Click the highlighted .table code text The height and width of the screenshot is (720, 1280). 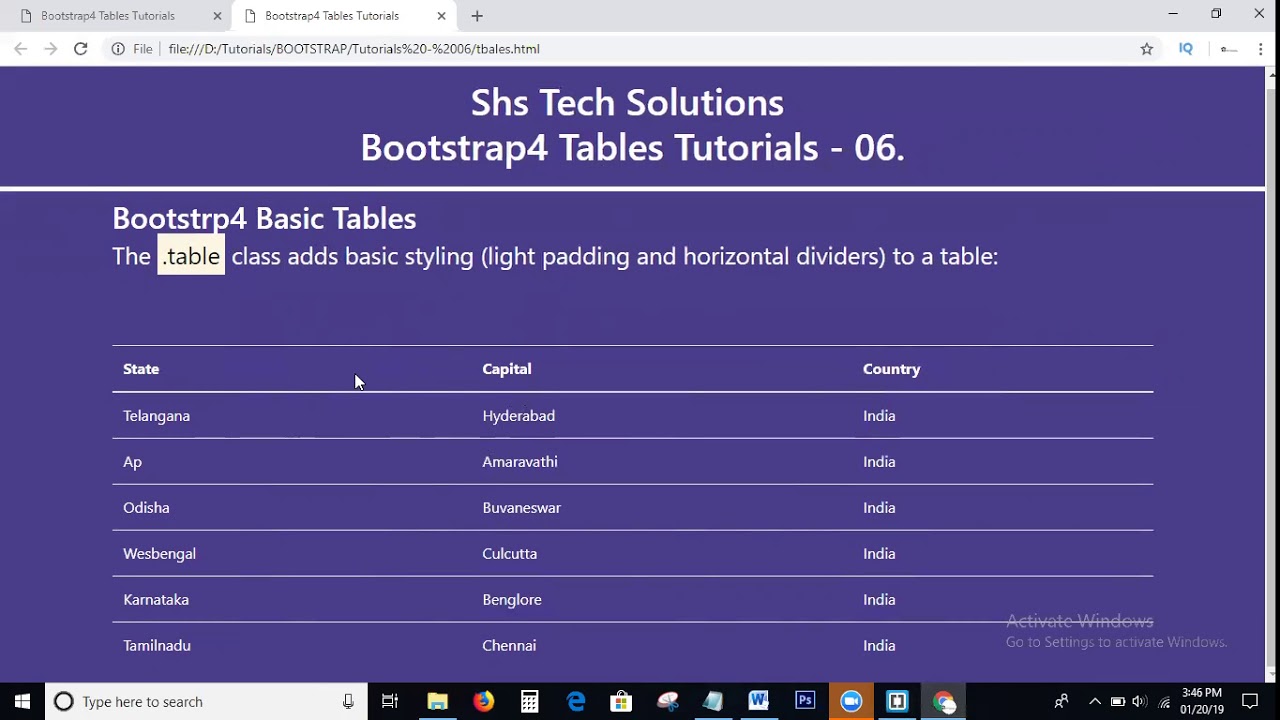point(191,256)
